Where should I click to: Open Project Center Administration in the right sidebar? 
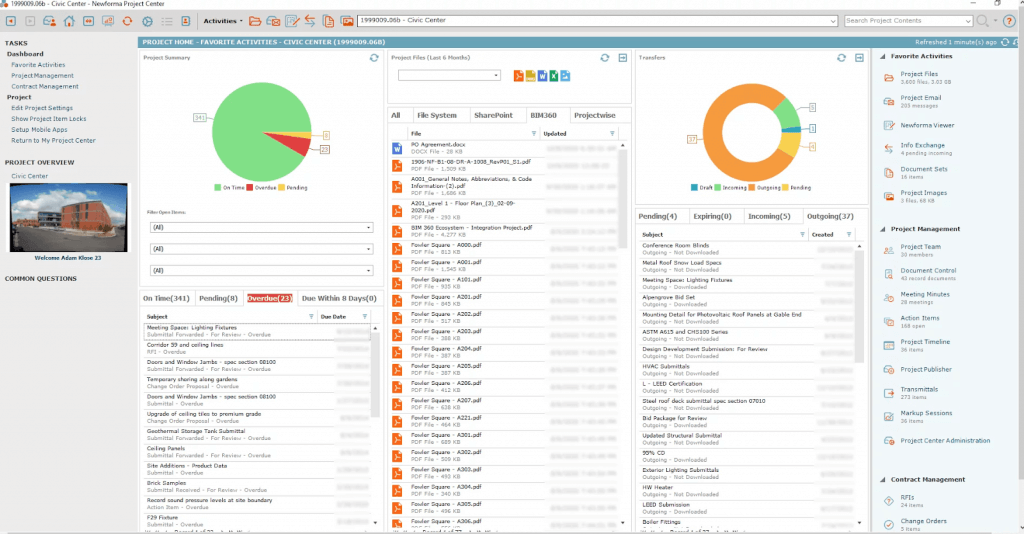coord(945,441)
